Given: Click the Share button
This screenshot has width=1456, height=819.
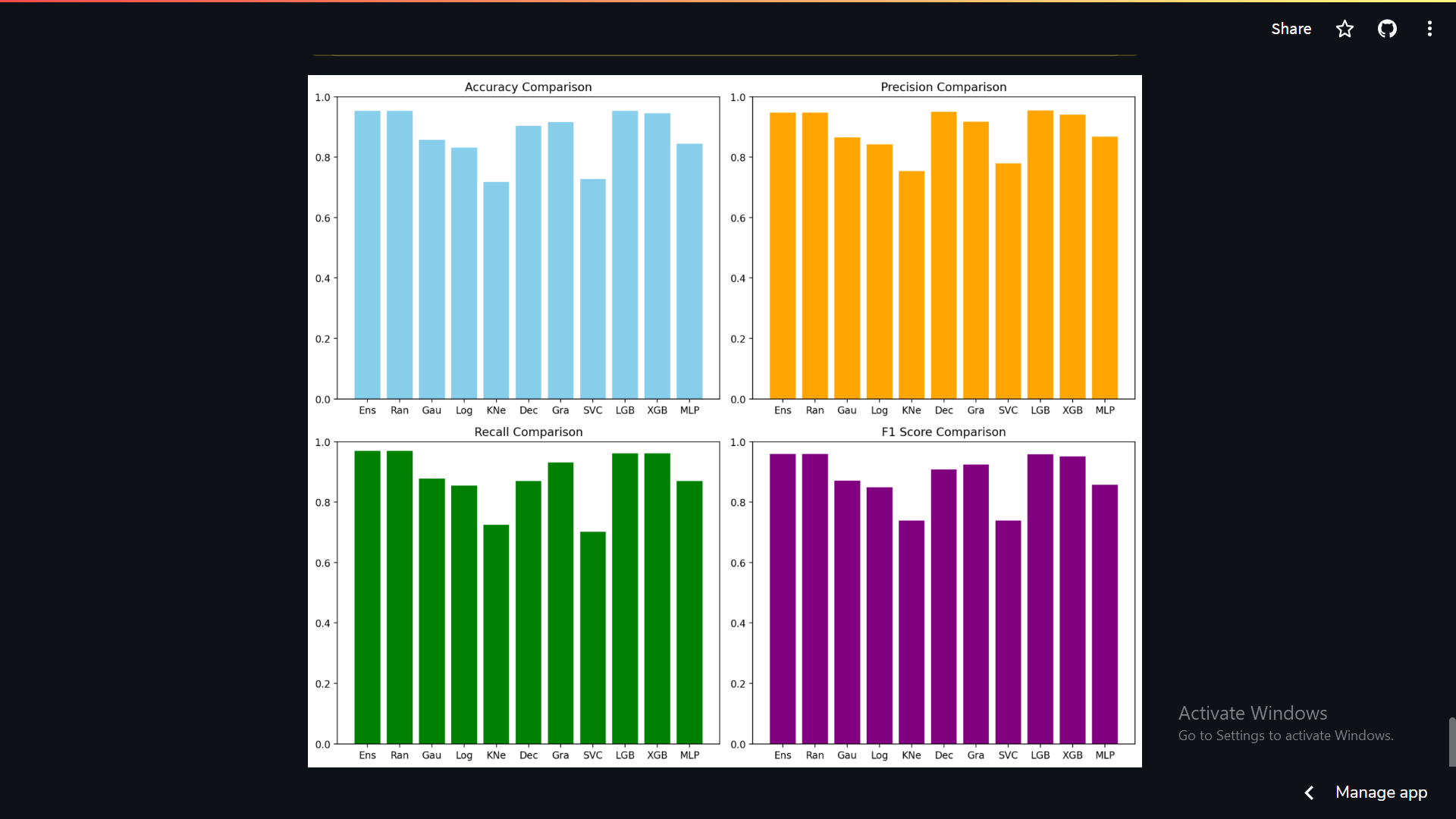Looking at the screenshot, I should tap(1291, 29).
